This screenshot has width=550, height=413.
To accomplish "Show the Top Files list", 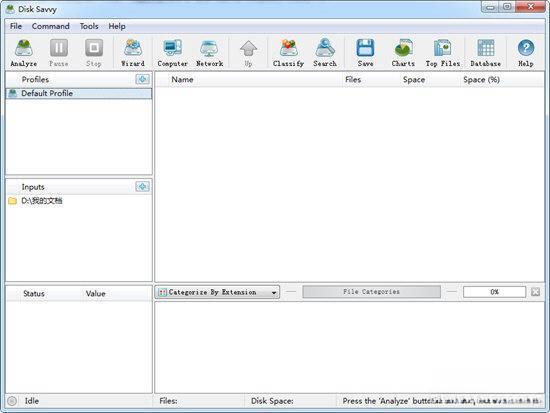I will point(443,53).
